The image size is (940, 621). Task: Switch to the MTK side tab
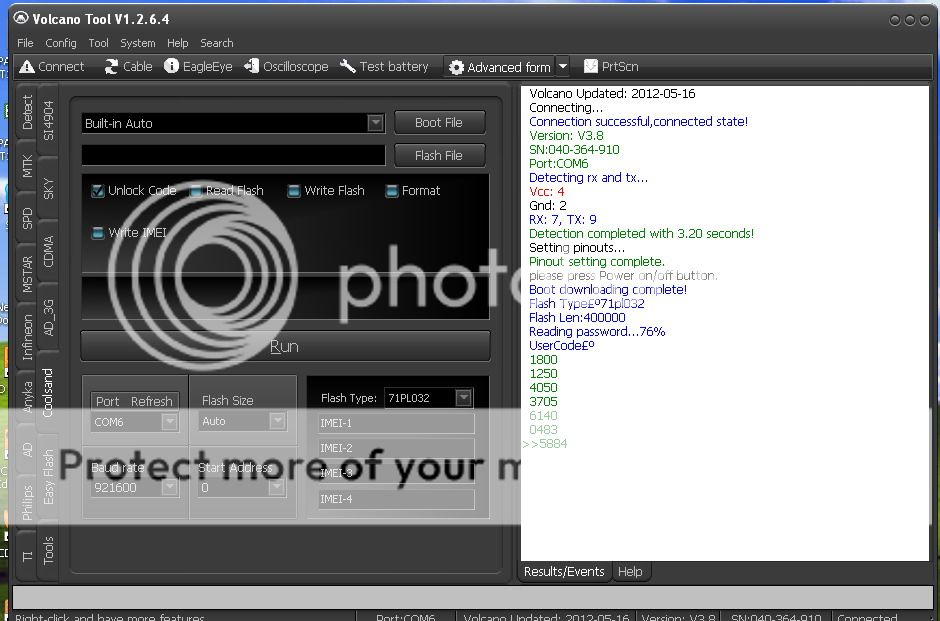[27, 166]
